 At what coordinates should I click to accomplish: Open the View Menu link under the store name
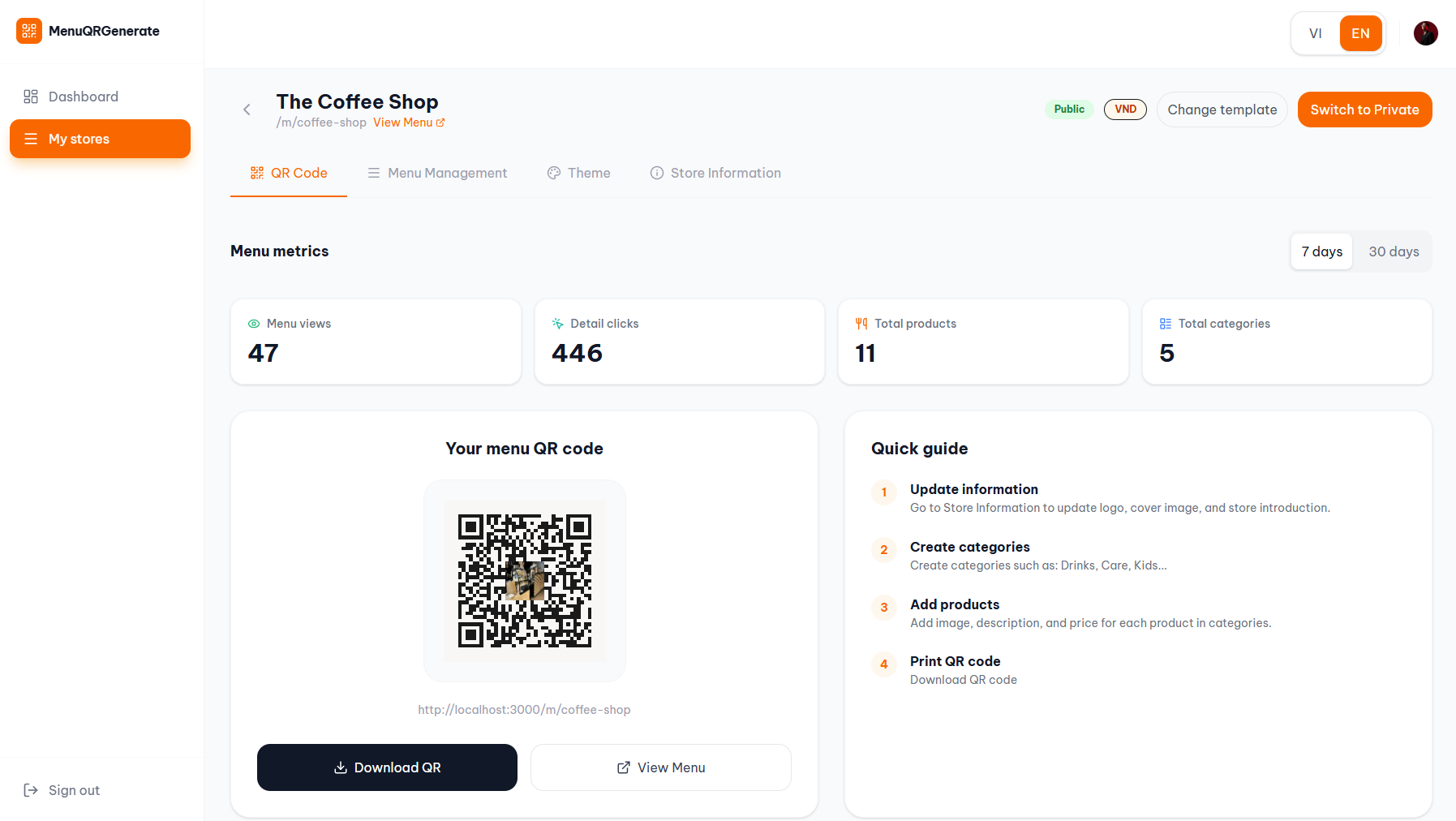409,123
